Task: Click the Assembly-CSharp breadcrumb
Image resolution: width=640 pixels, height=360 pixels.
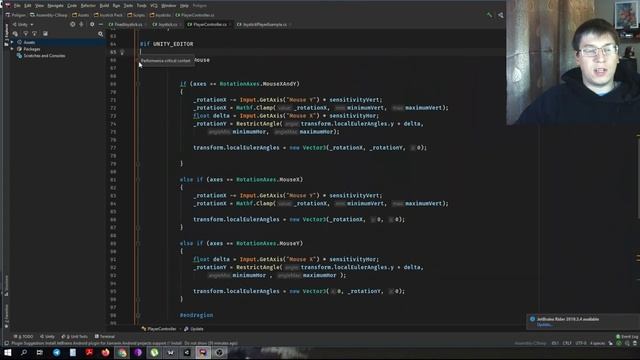Action: pyautogui.click(x=49, y=15)
